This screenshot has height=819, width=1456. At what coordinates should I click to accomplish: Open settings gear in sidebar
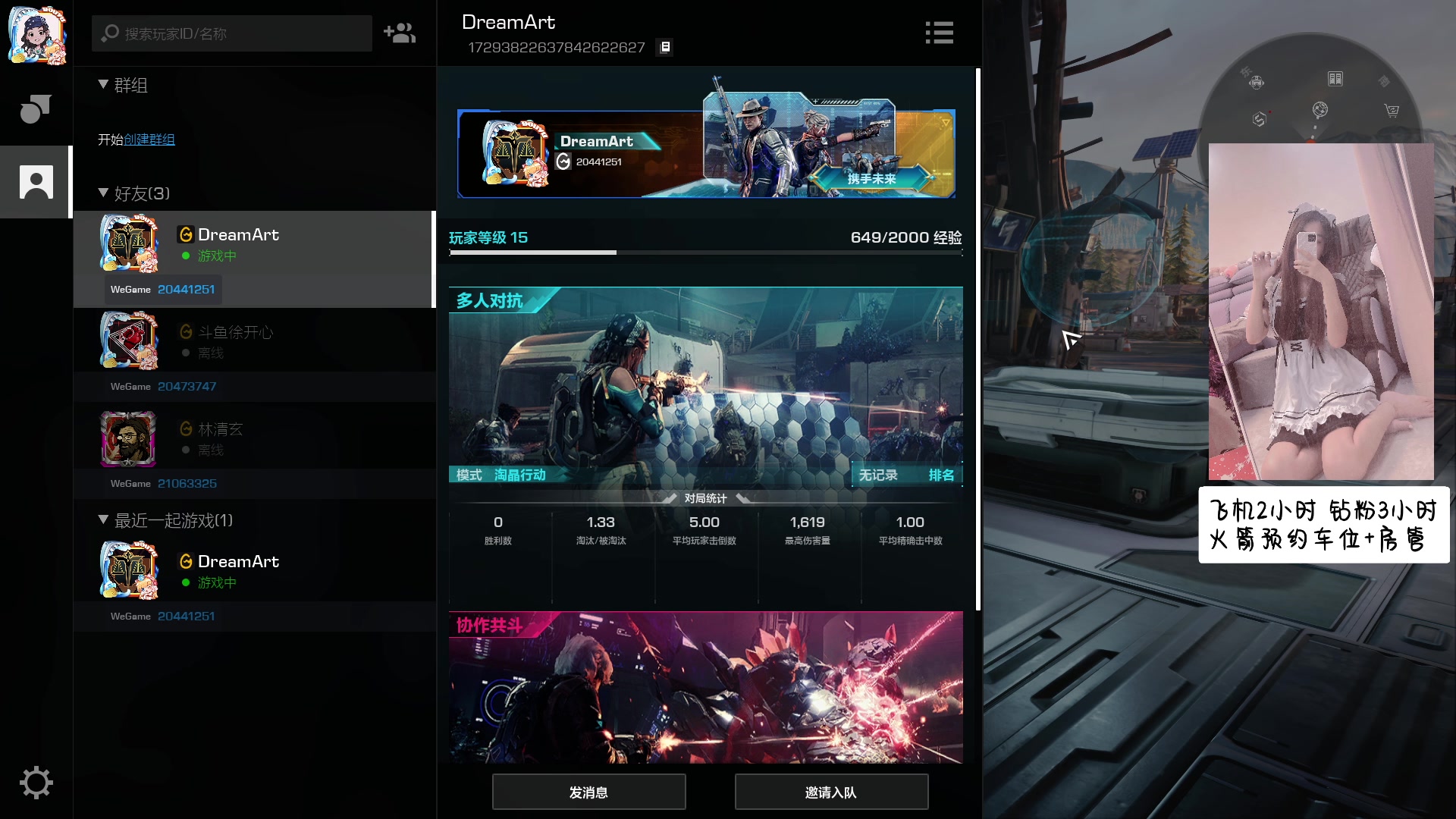36,783
